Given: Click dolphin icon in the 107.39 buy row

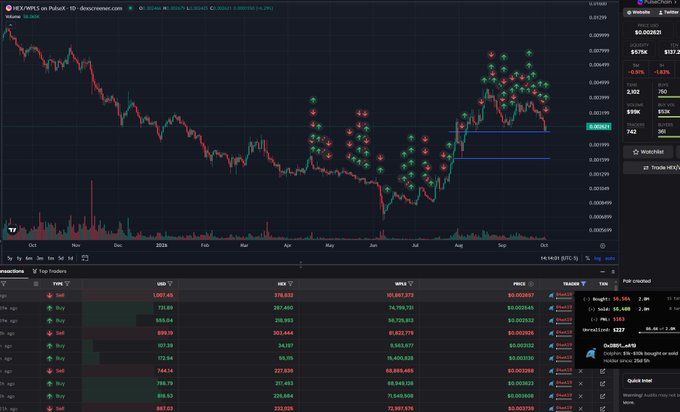Looking at the screenshot, I should (x=551, y=346).
